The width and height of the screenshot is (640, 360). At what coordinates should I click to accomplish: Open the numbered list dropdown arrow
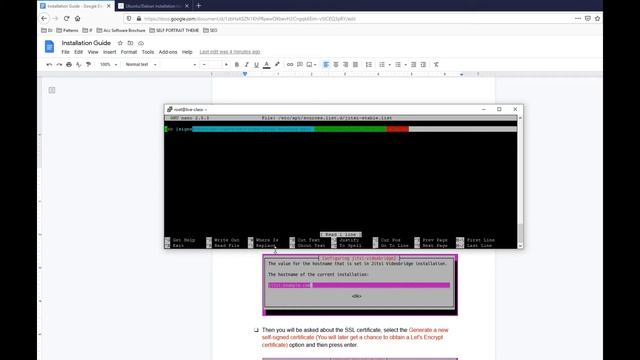point(389,65)
